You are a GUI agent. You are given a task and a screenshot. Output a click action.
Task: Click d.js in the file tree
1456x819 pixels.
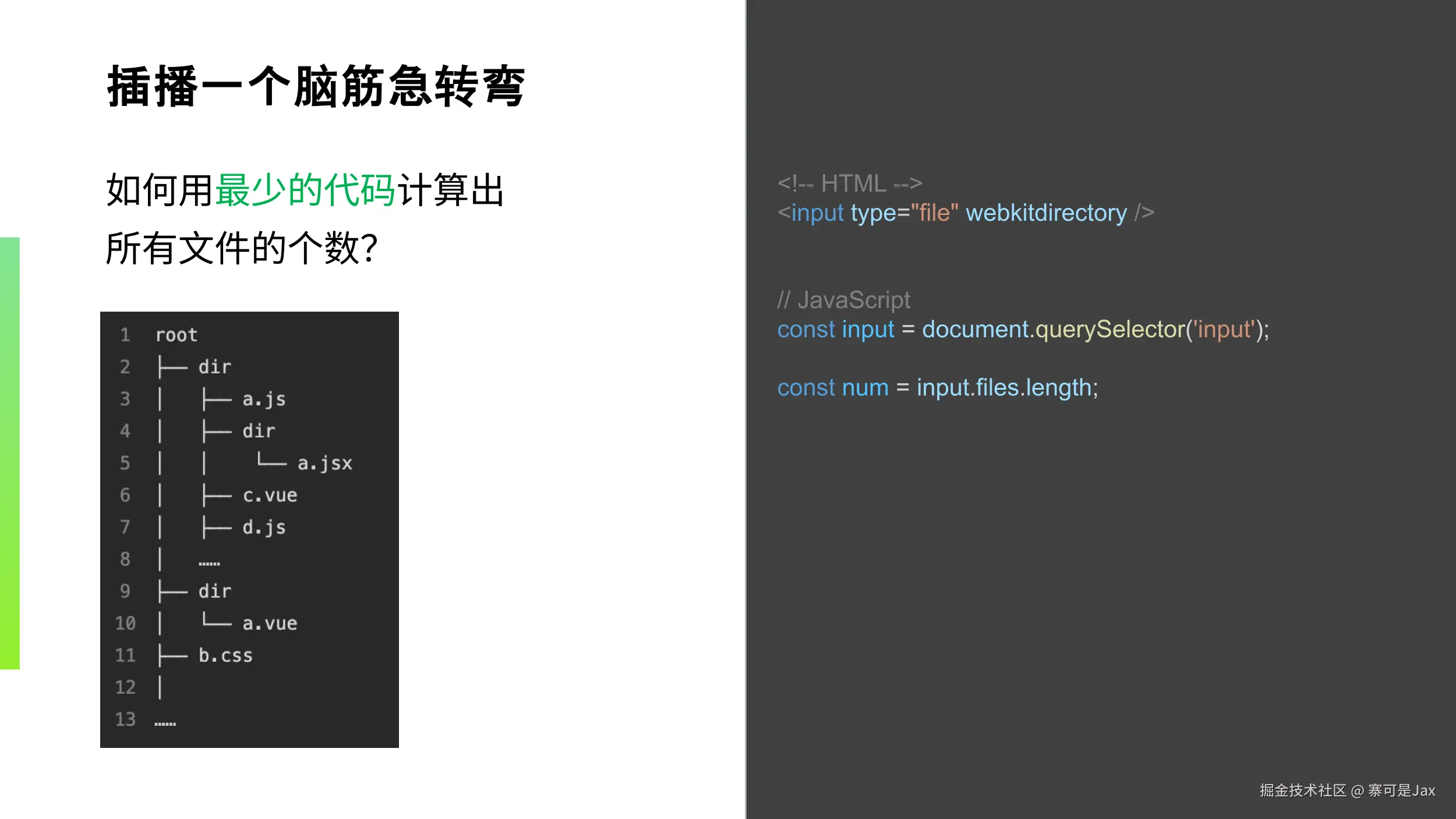pos(264,527)
